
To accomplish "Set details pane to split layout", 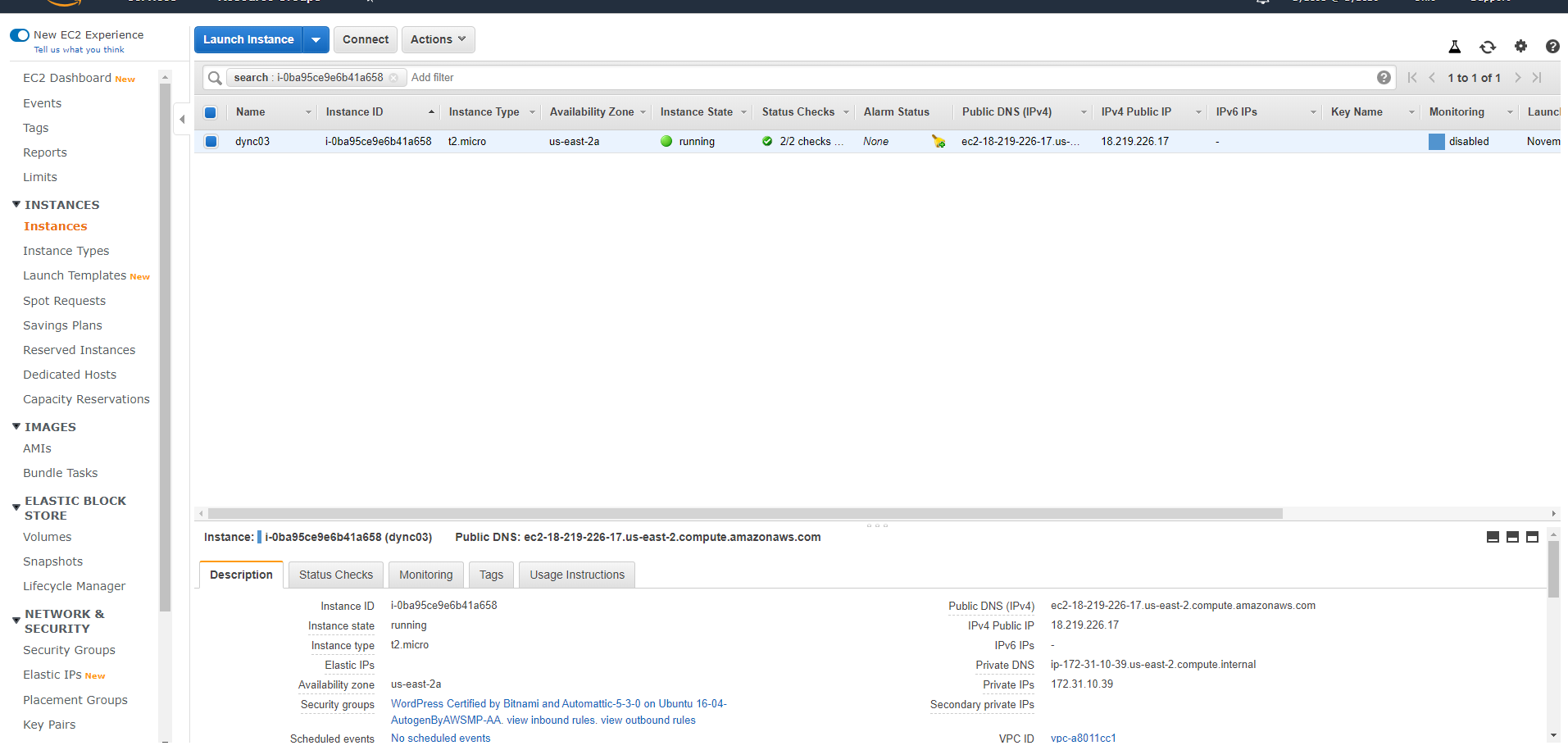I will (1512, 537).
